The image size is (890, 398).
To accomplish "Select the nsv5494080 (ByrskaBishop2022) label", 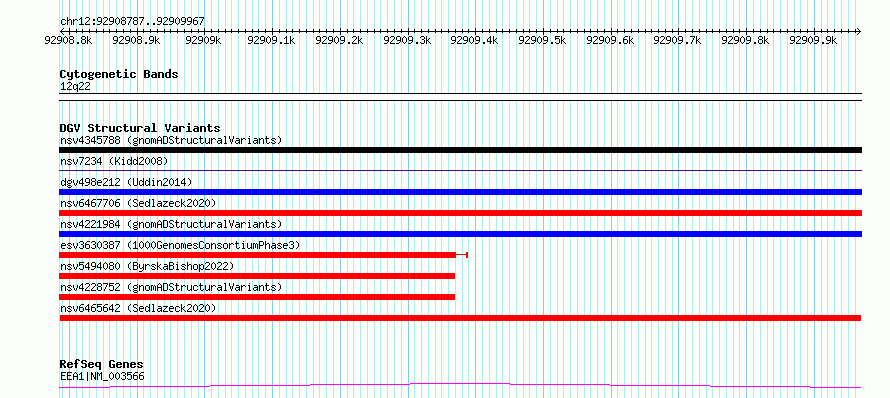I will click(147, 266).
